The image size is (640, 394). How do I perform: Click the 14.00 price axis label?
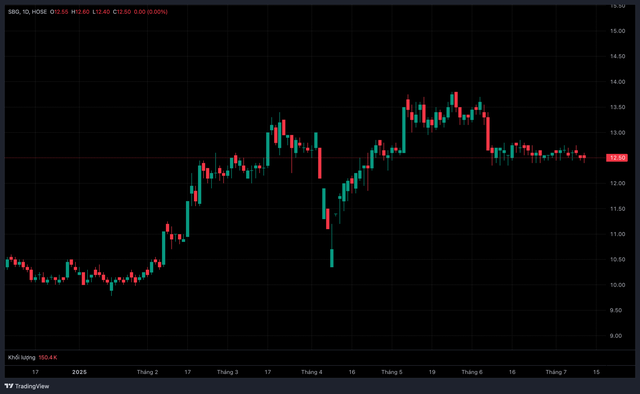(x=618, y=82)
